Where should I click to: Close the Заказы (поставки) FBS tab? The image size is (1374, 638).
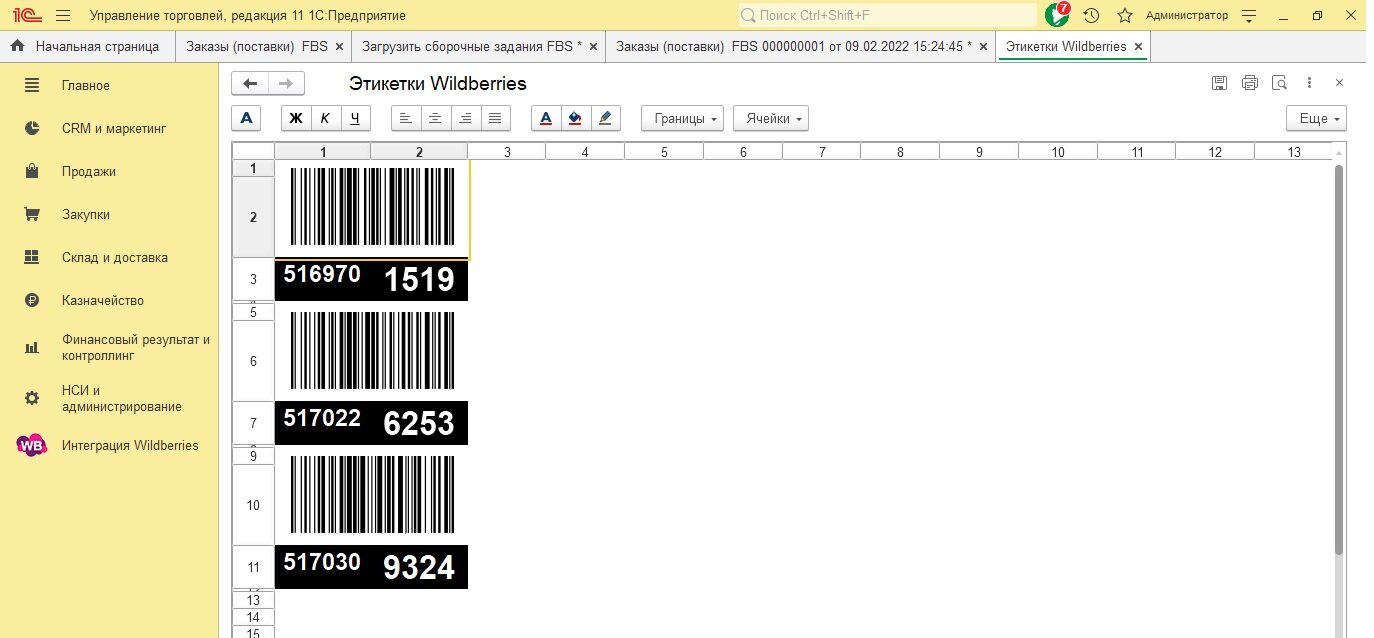click(339, 46)
